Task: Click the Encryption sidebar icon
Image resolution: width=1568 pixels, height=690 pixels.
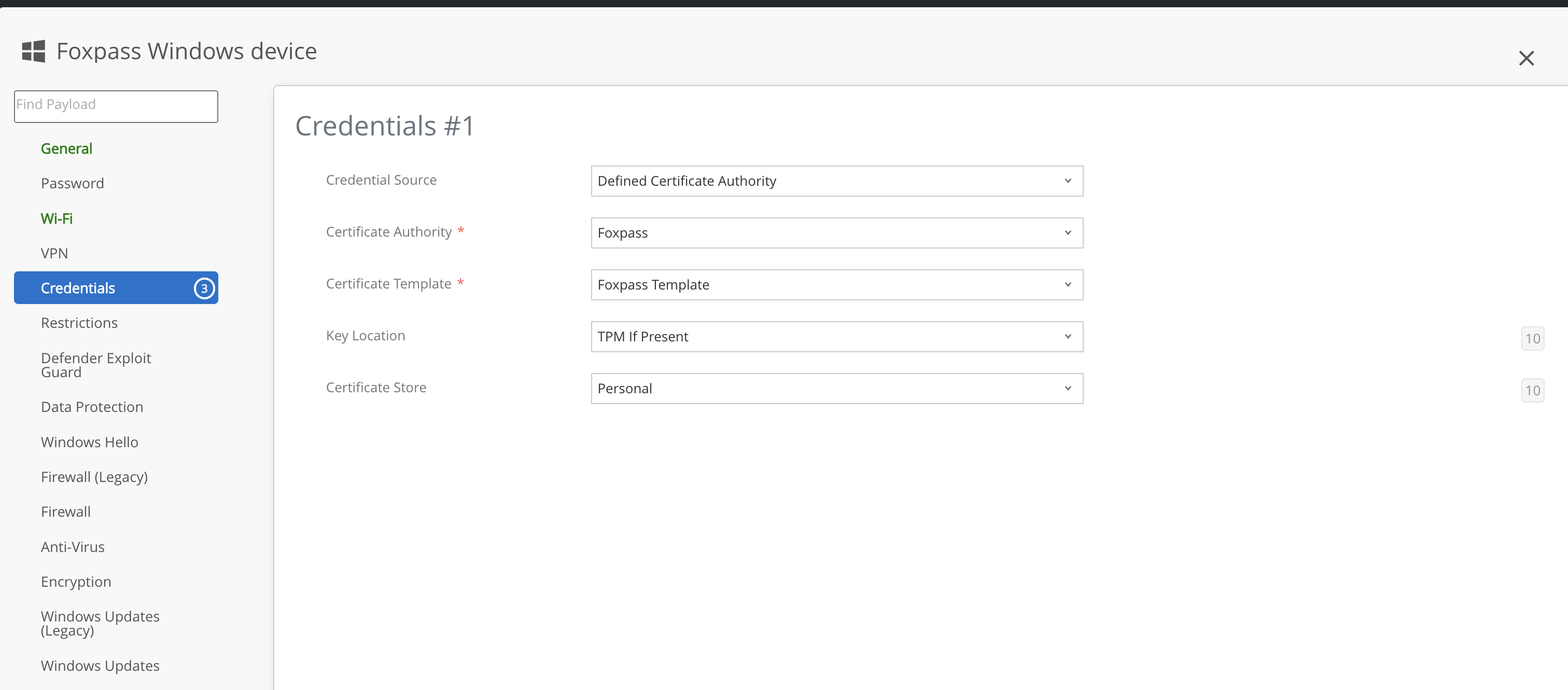Action: pyautogui.click(x=75, y=580)
